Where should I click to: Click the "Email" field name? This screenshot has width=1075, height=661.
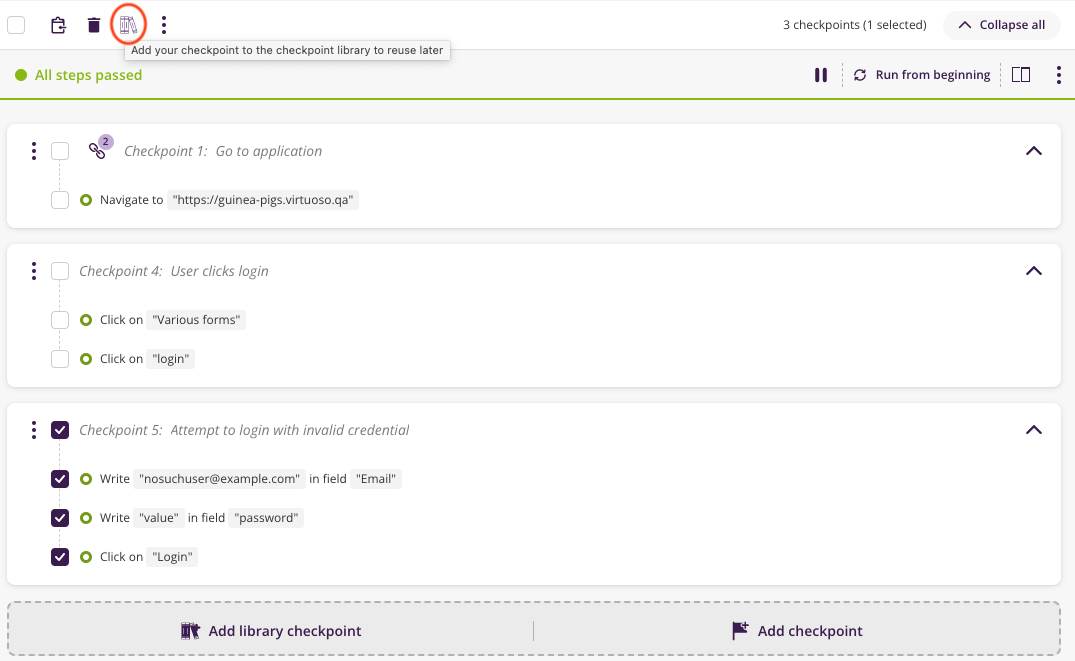(x=376, y=479)
